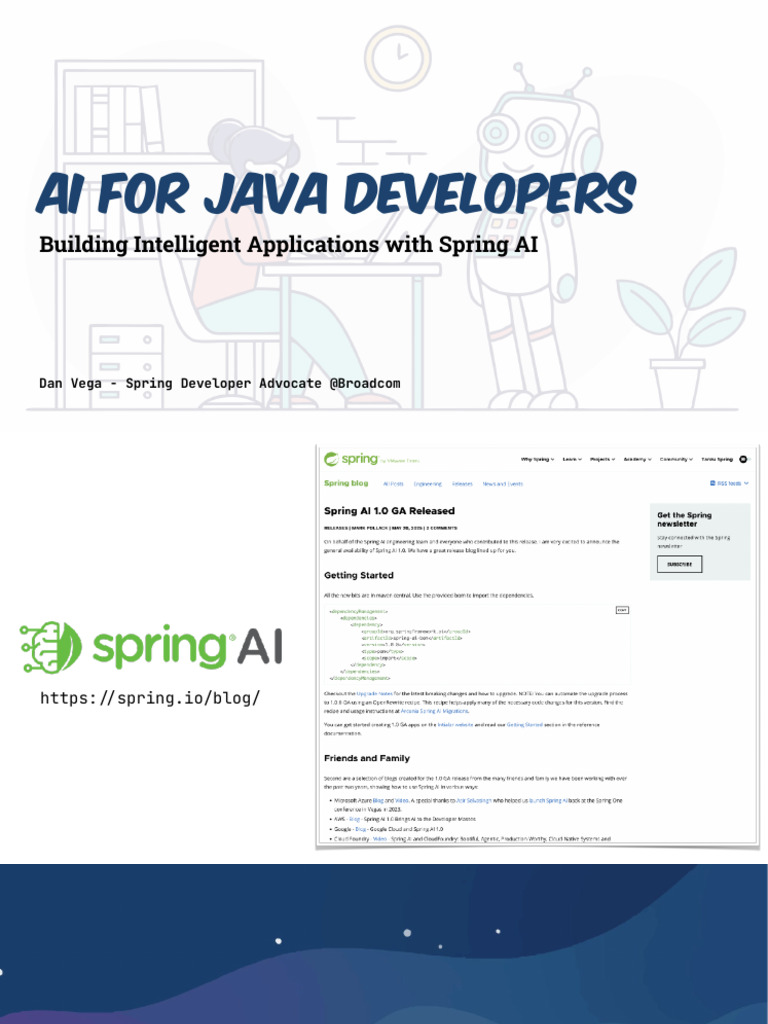Open the Learn dropdown menu
Screen dimensions: 768x1024
(571, 460)
